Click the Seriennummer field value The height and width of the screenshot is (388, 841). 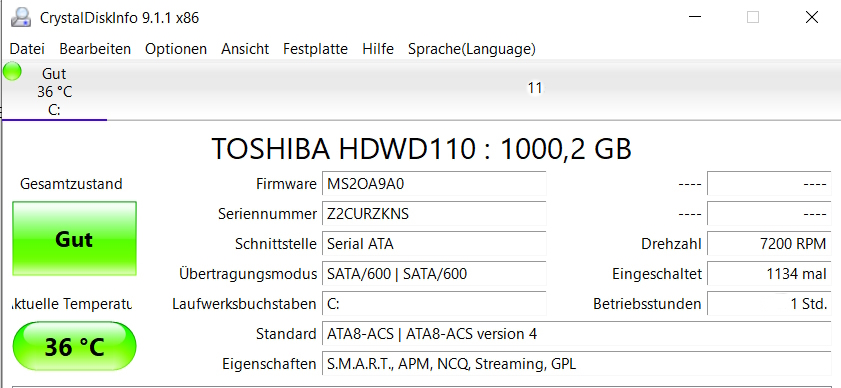pos(434,214)
